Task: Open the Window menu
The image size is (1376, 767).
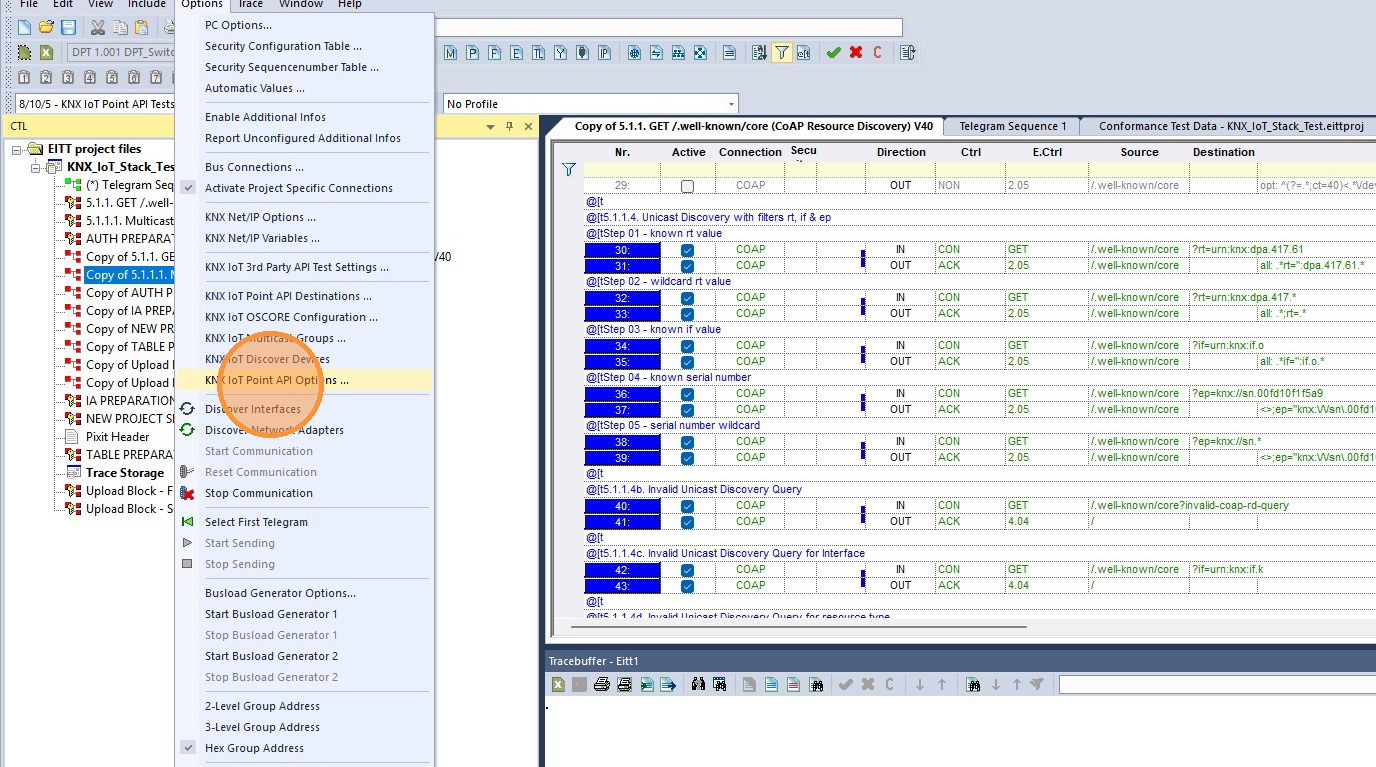Action: (x=301, y=4)
